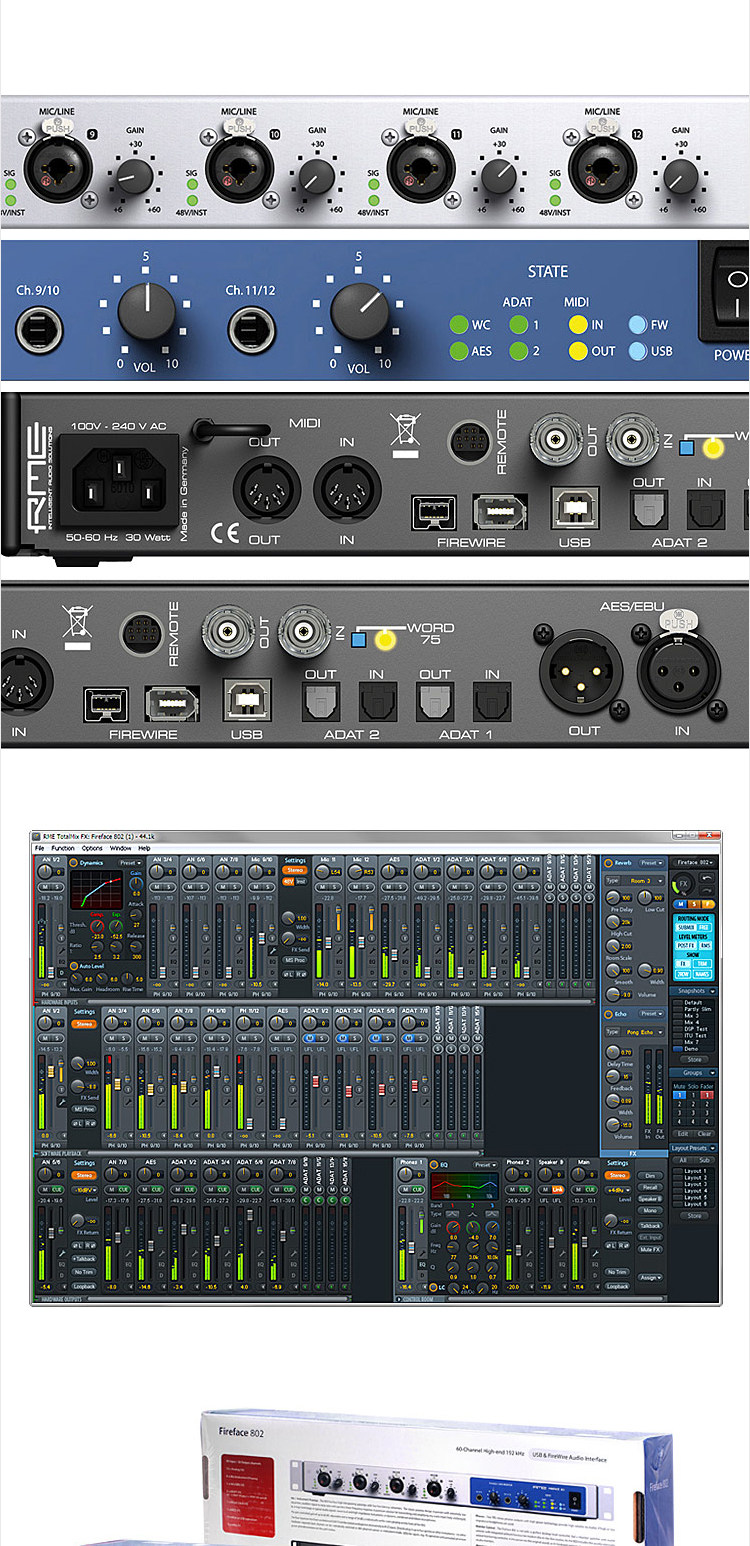750x1546 pixels.
Task: Open Dynamics Preset dropdown
Action: (131, 862)
